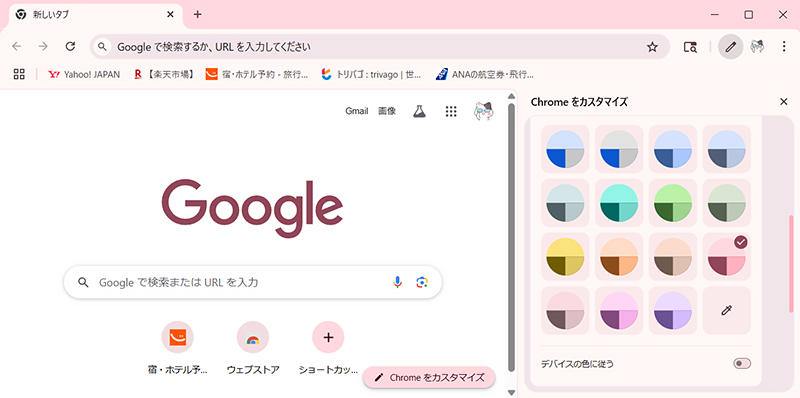Close the 新しいタブ tab
800x398 pixels.
pyautogui.click(x=171, y=14)
